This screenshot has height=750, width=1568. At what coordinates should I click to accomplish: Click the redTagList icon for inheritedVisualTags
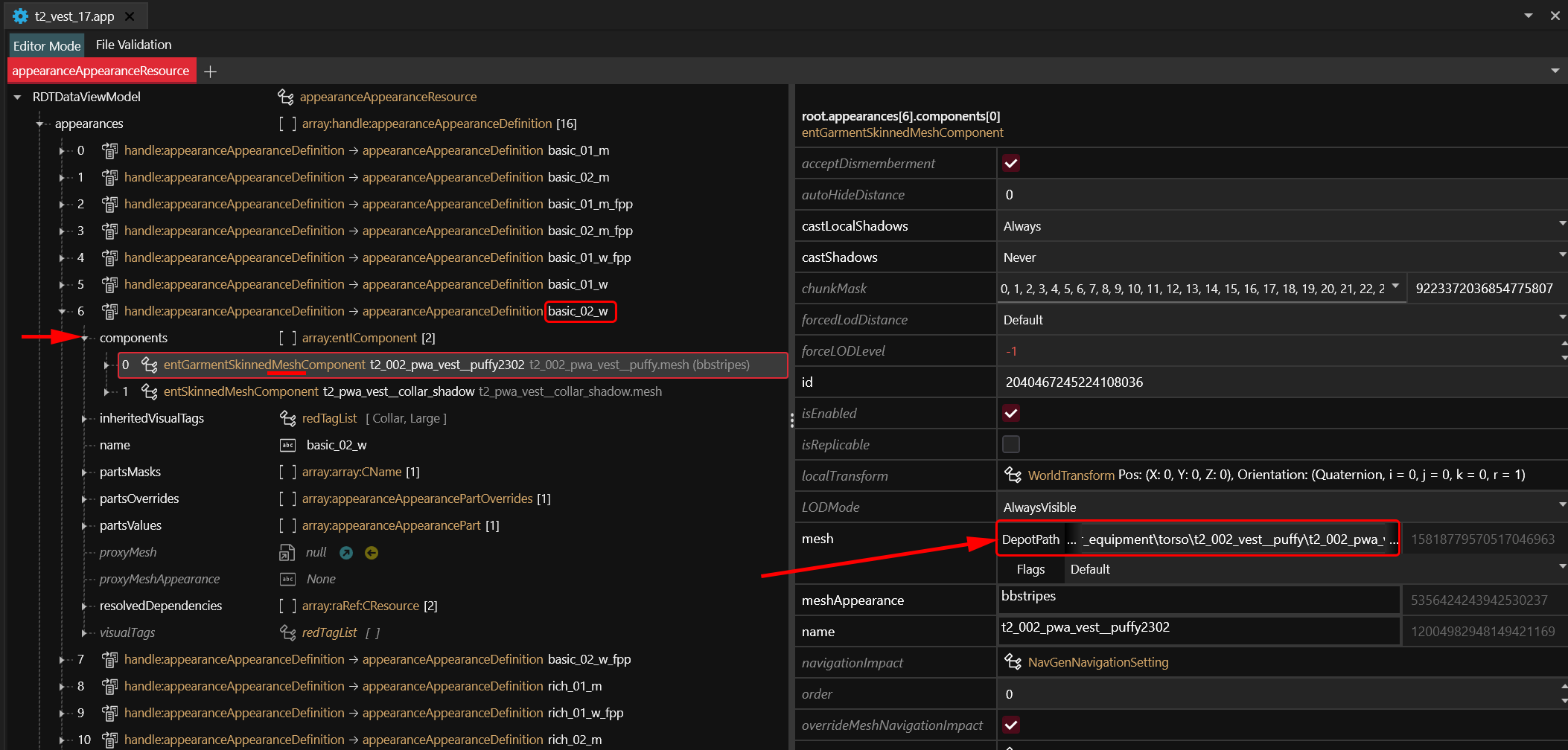[287, 418]
